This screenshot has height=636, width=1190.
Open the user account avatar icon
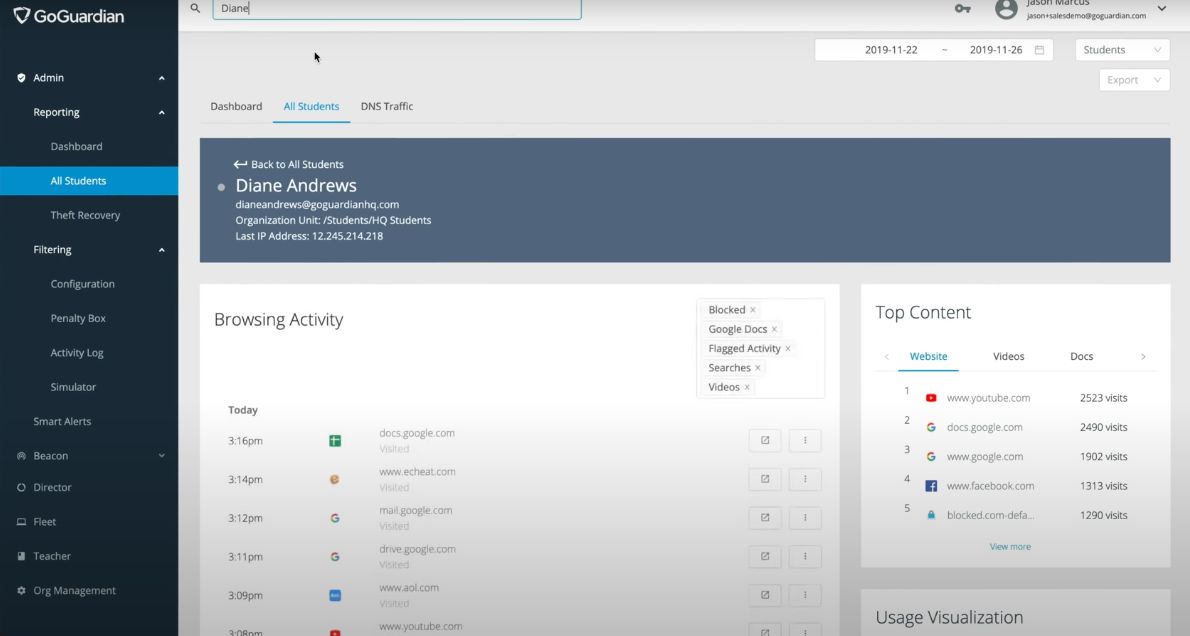click(1006, 8)
